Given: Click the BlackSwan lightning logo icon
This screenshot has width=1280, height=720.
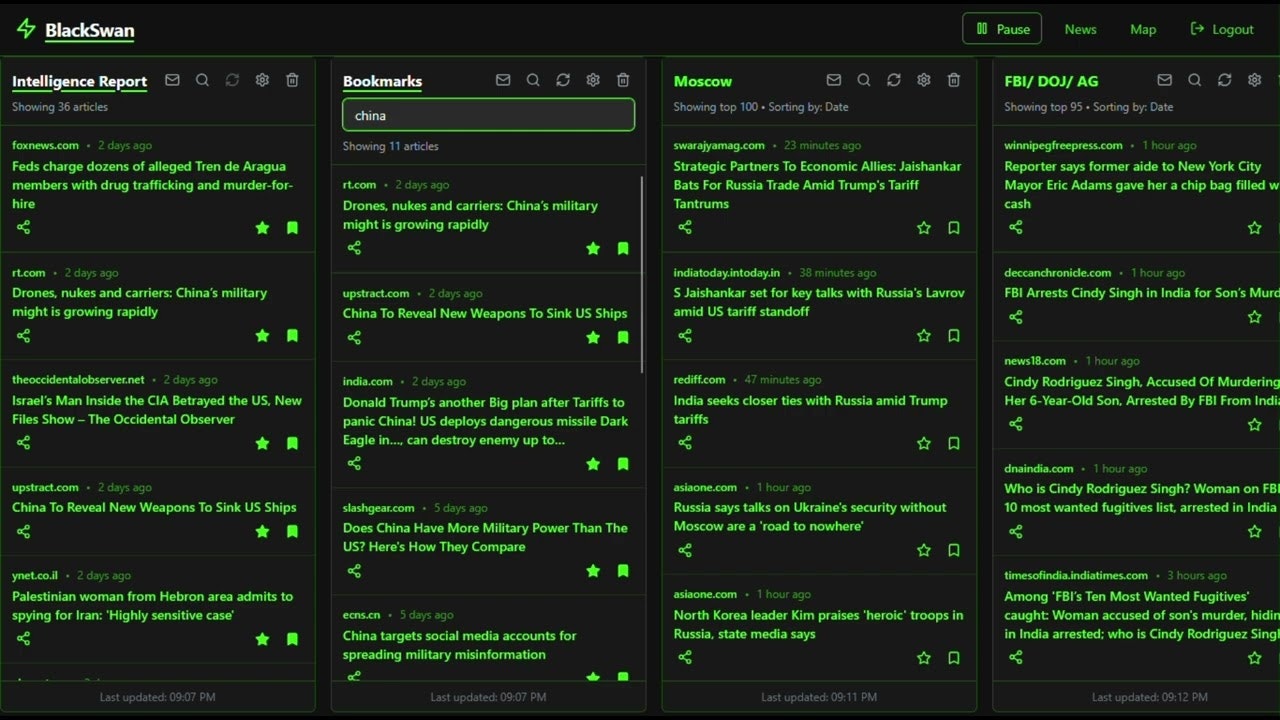Looking at the screenshot, I should (x=26, y=29).
